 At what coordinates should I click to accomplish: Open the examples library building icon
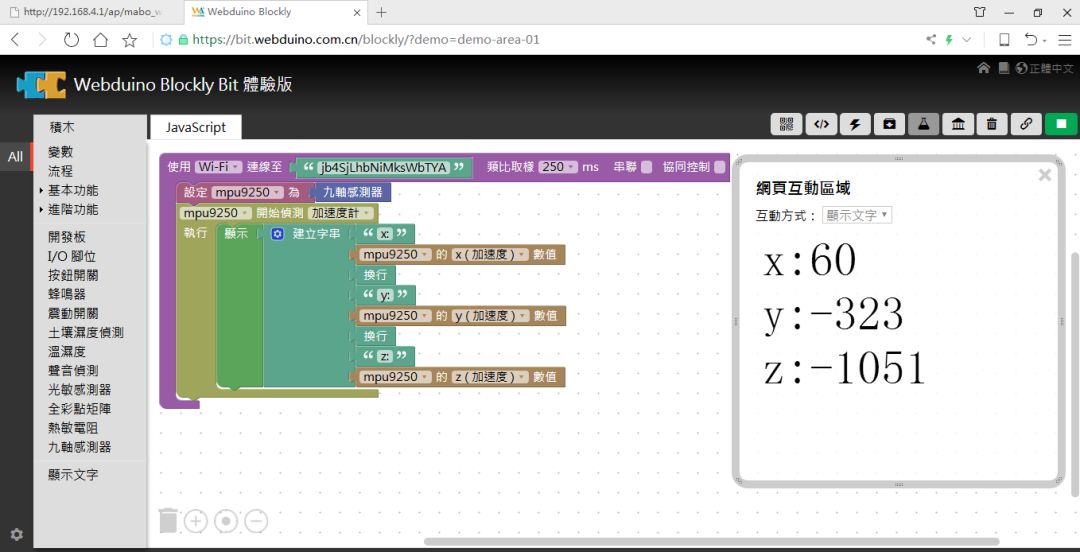(958, 124)
